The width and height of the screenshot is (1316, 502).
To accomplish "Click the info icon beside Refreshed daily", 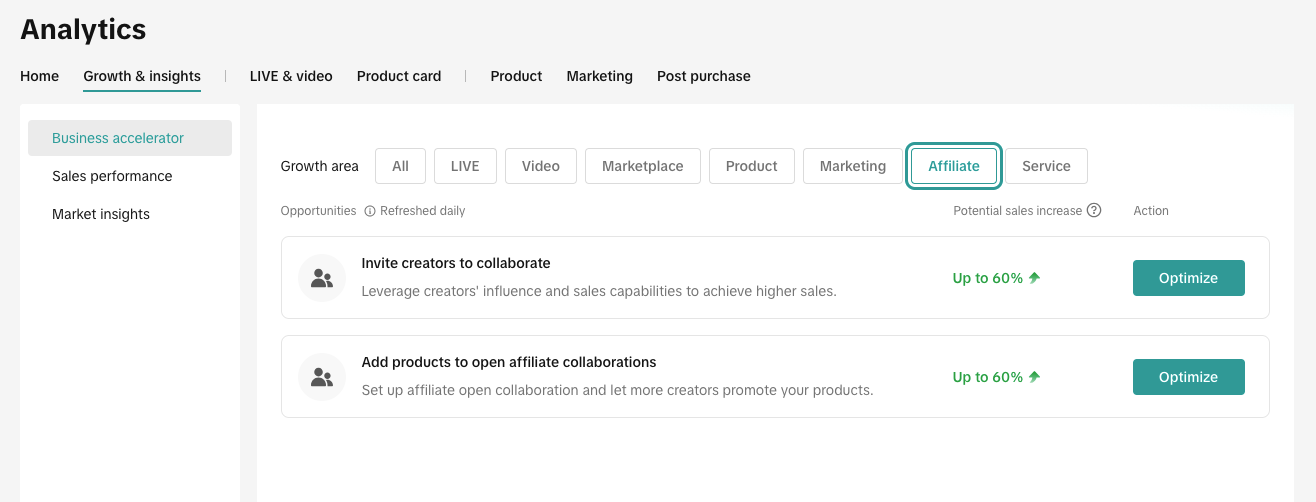I will coord(370,211).
